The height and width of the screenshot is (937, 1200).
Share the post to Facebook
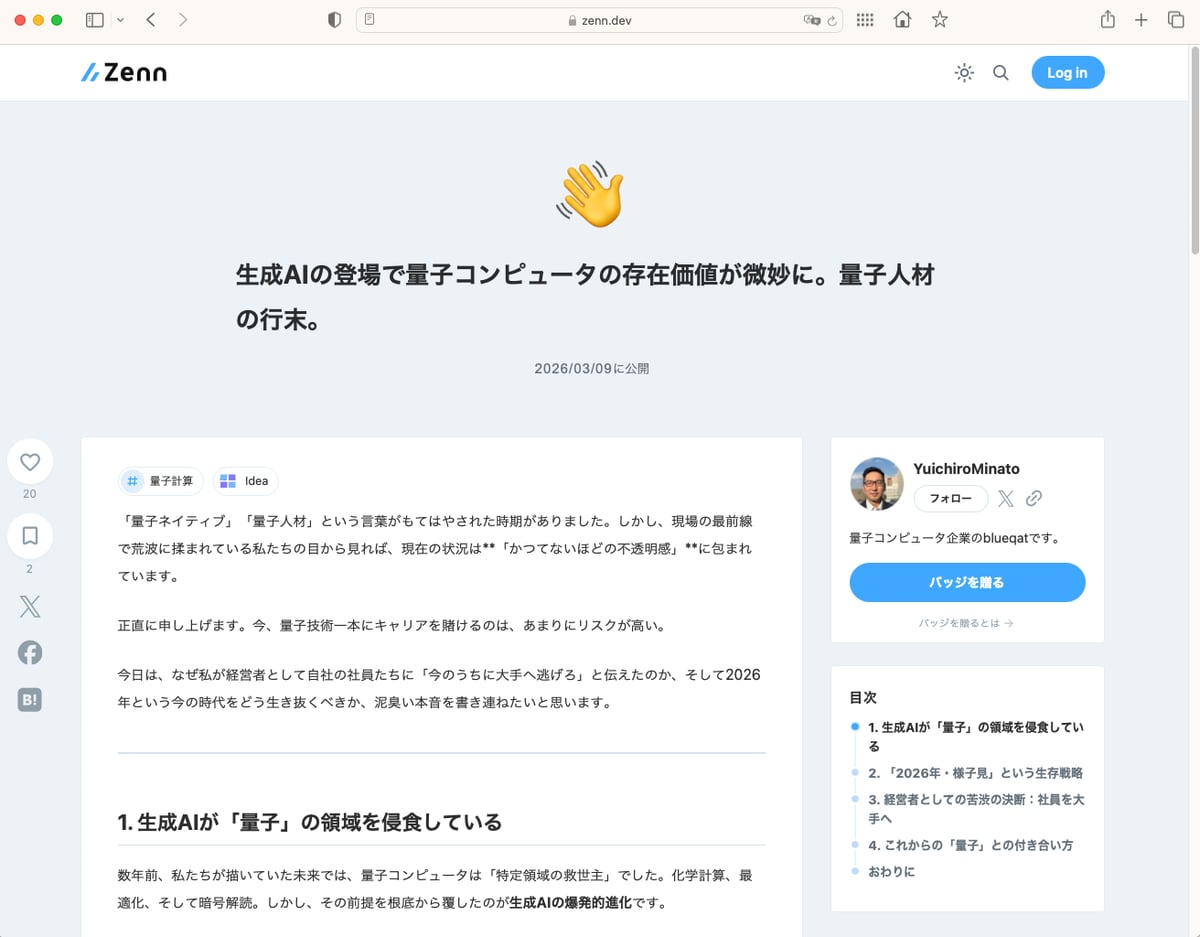tap(30, 652)
